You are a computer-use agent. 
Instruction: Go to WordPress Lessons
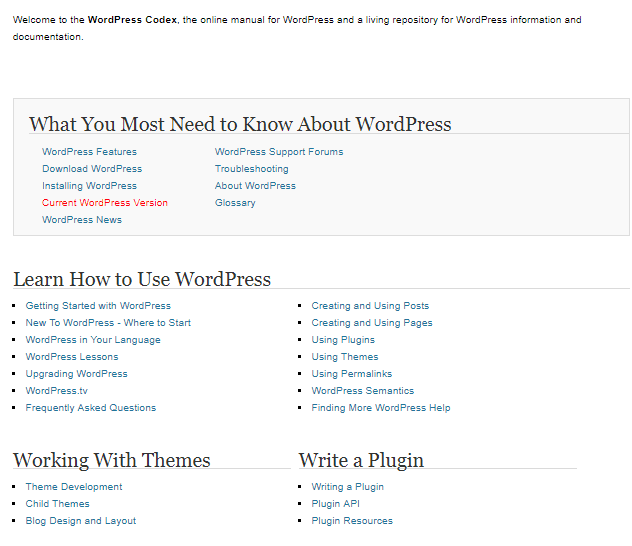(x=72, y=357)
